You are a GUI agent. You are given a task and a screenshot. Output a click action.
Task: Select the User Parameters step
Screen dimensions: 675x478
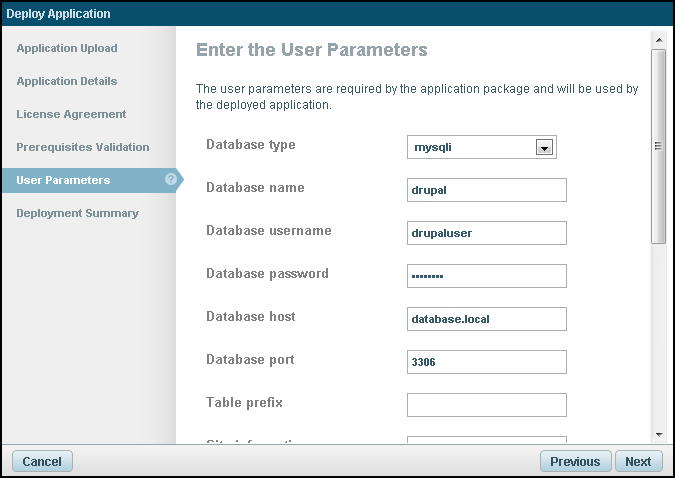click(x=63, y=180)
